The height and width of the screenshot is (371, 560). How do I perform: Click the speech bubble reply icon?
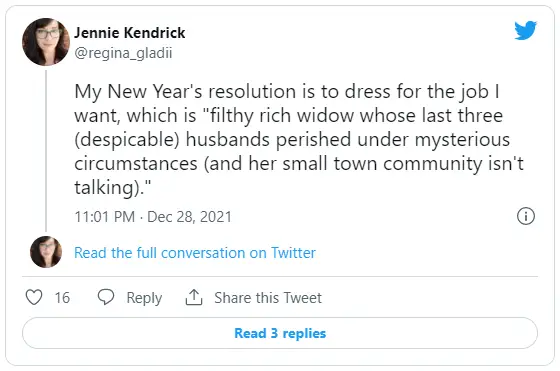(x=106, y=297)
